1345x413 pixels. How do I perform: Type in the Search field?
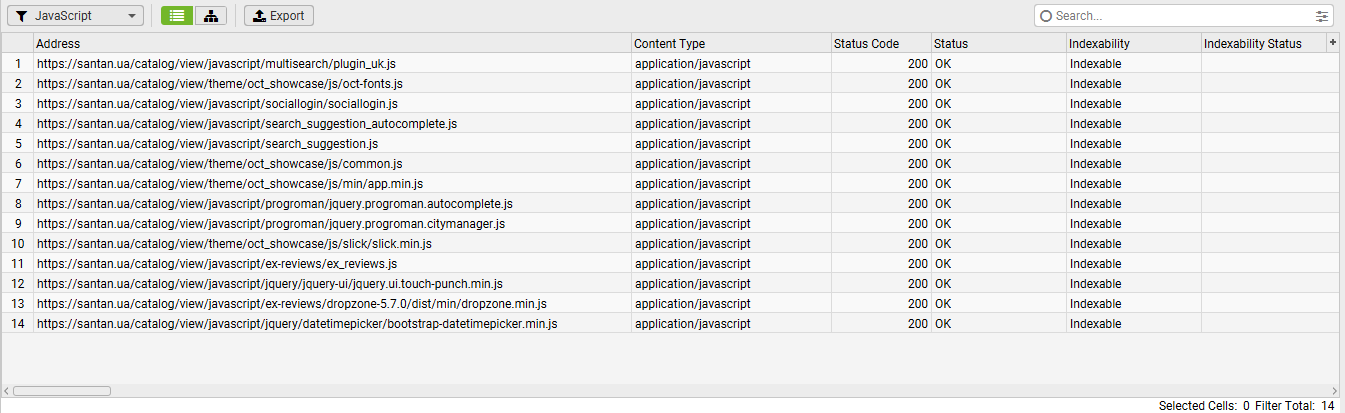[x=1180, y=16]
